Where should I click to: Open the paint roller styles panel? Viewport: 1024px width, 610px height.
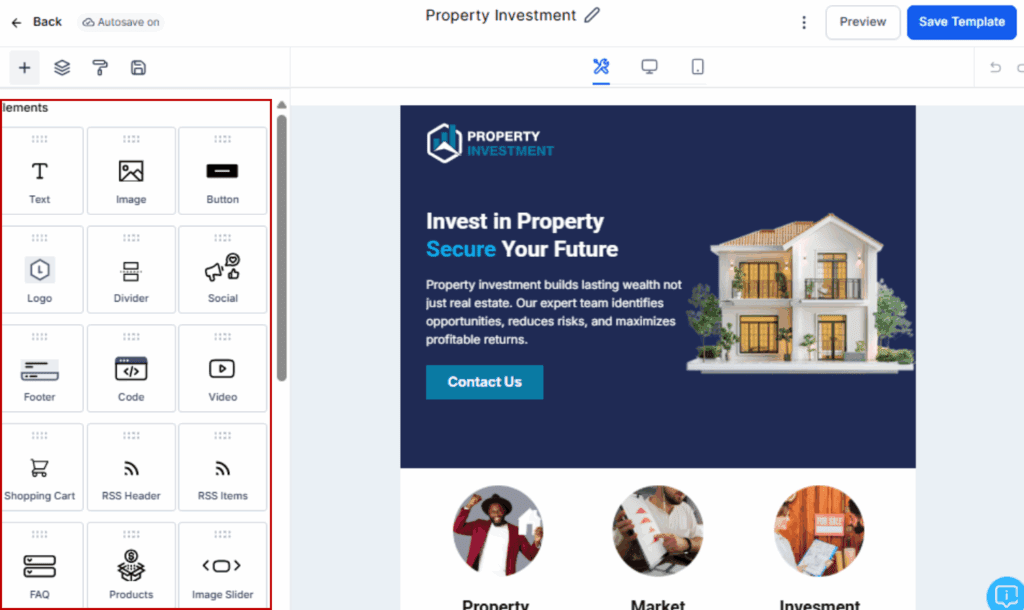(100, 67)
